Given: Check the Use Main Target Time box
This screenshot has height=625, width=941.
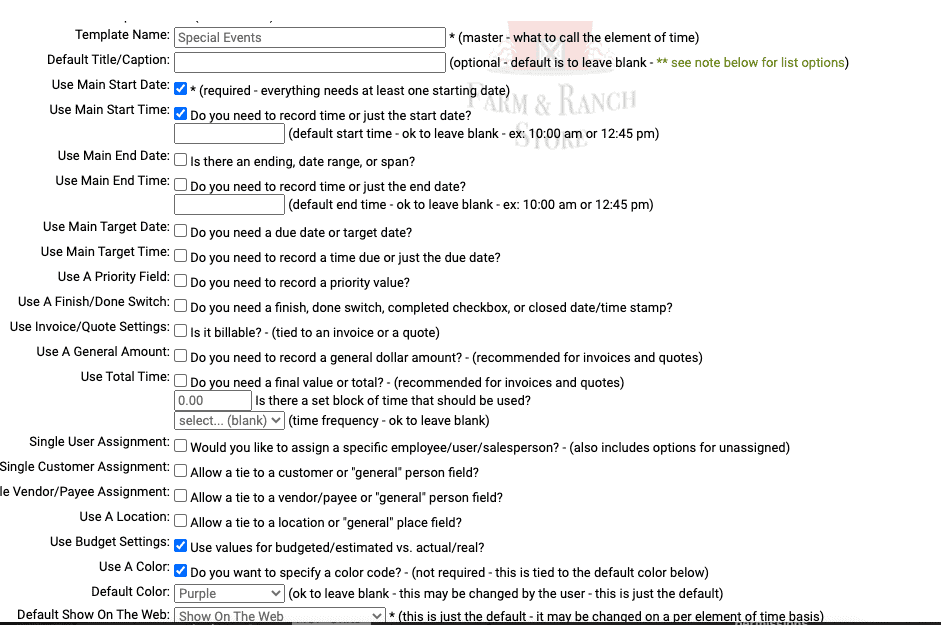Looking at the screenshot, I should click(181, 256).
